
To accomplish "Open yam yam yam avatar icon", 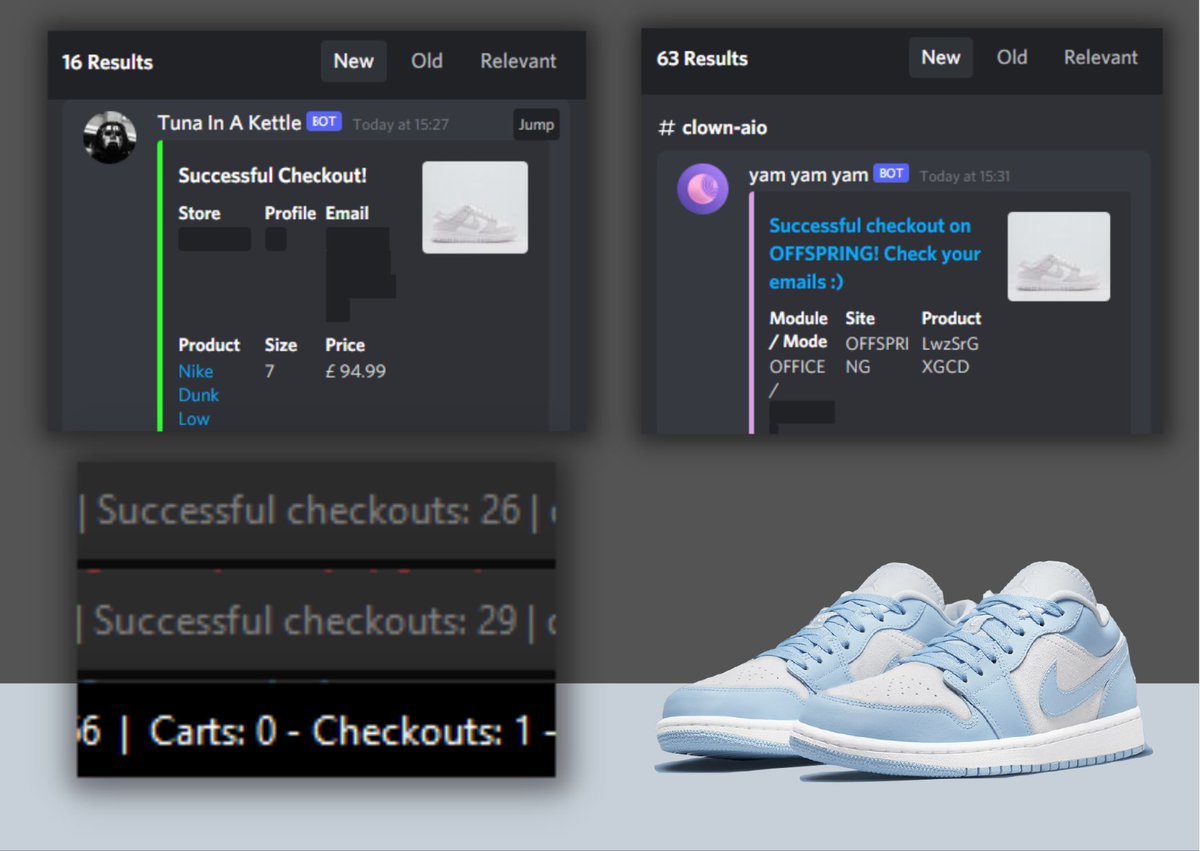I will click(x=703, y=188).
